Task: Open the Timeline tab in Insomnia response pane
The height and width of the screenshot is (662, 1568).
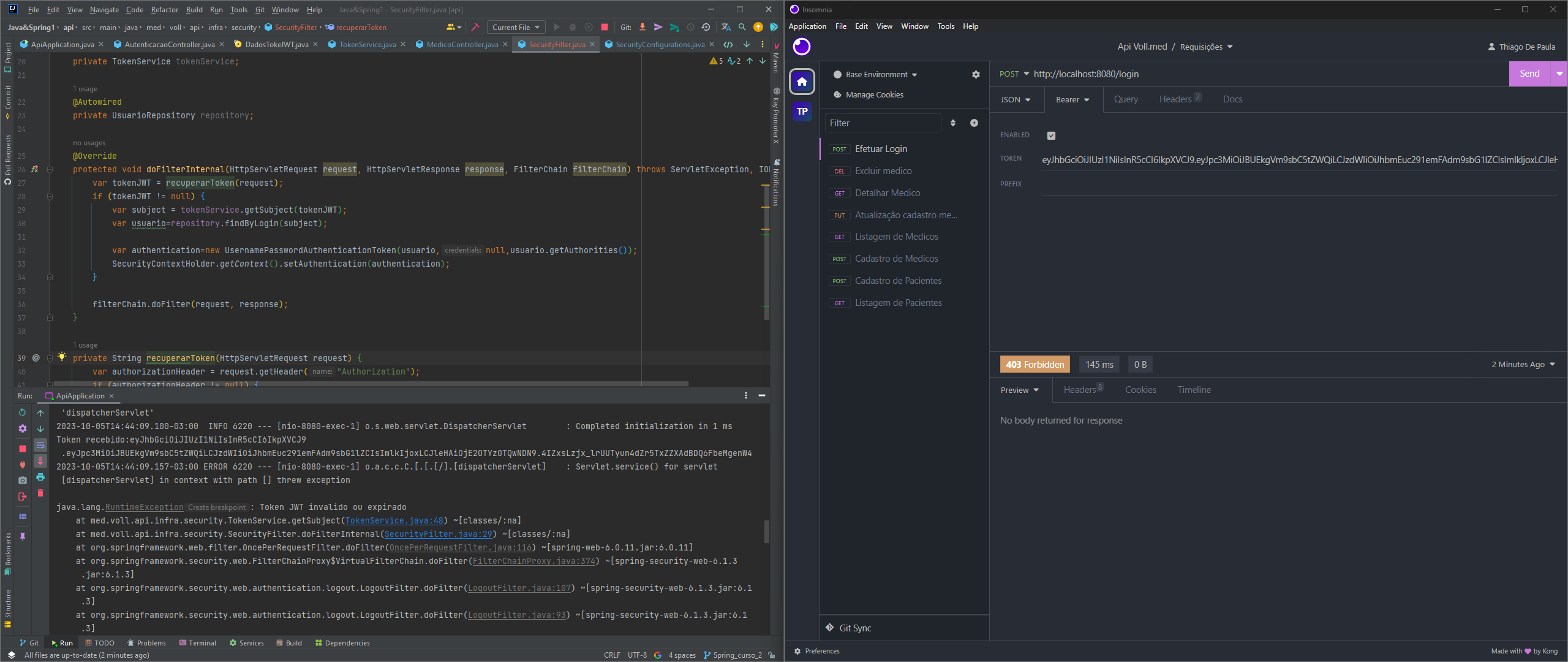Action: [1194, 390]
